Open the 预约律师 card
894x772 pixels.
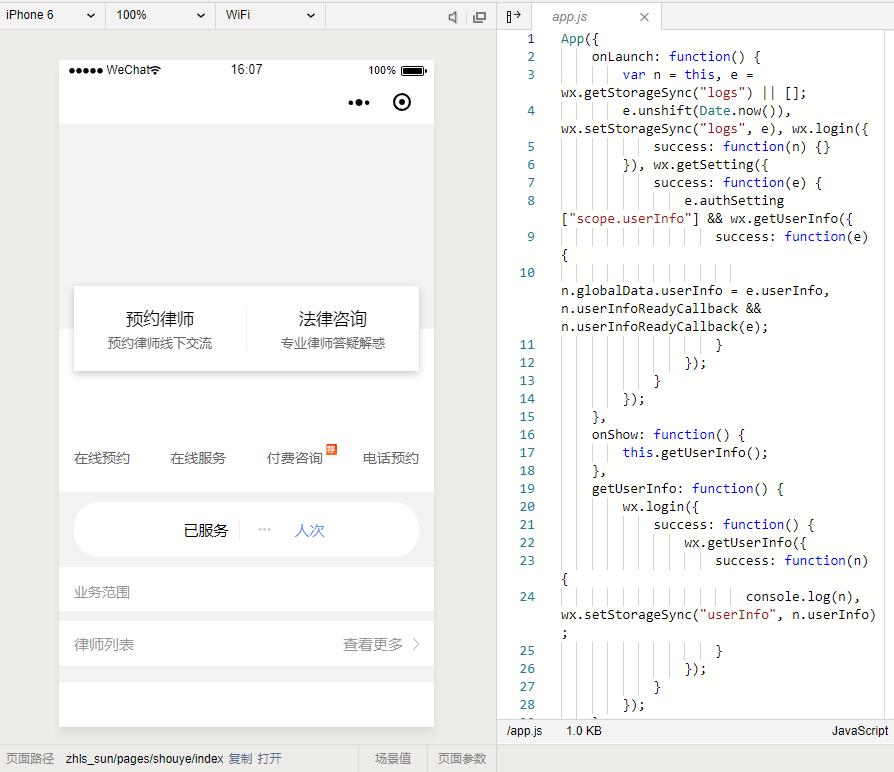[160, 329]
